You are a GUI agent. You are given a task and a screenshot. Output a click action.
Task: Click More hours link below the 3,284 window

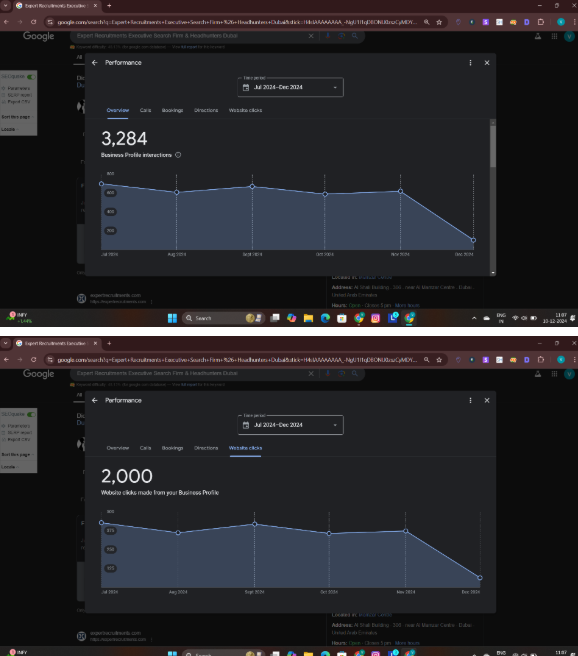tap(407, 305)
